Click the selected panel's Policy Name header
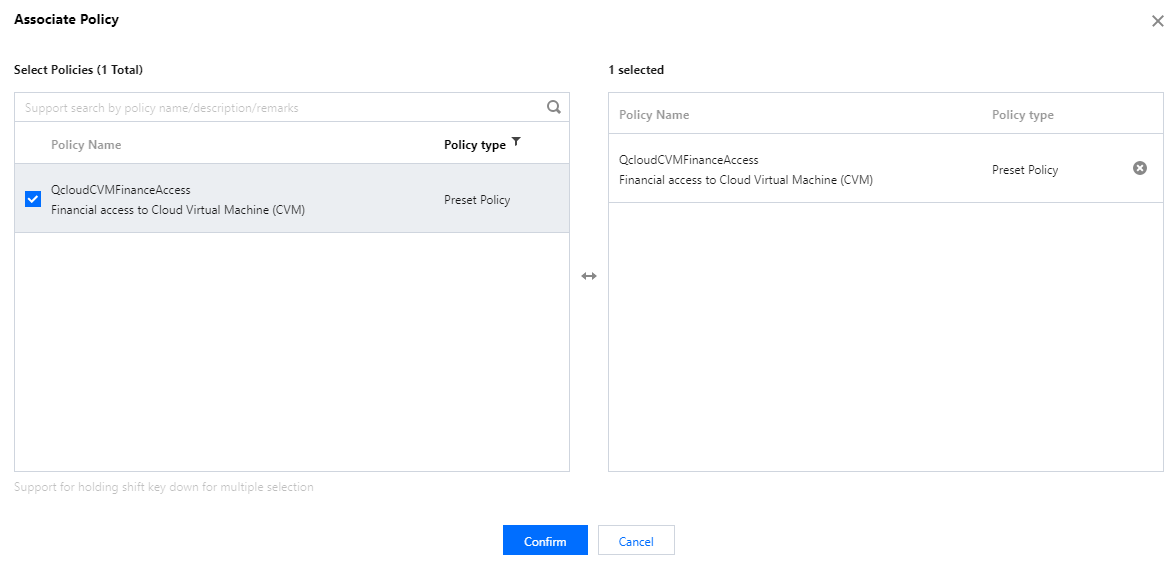This screenshot has width=1169, height=568. coord(654,115)
